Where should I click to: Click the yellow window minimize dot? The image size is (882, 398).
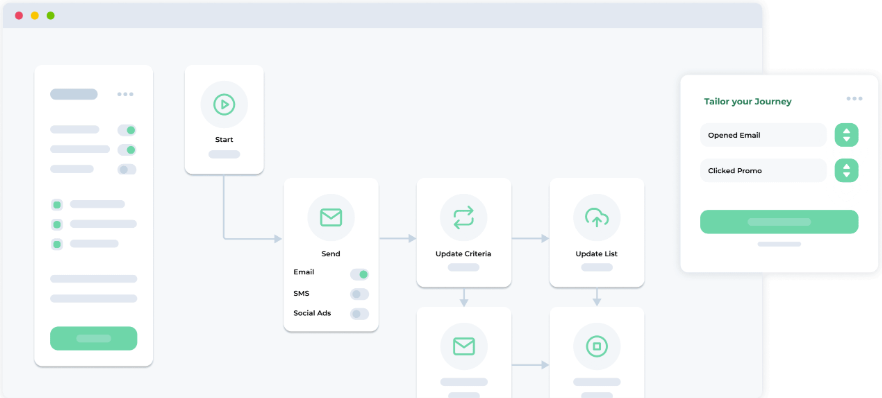coord(35,16)
